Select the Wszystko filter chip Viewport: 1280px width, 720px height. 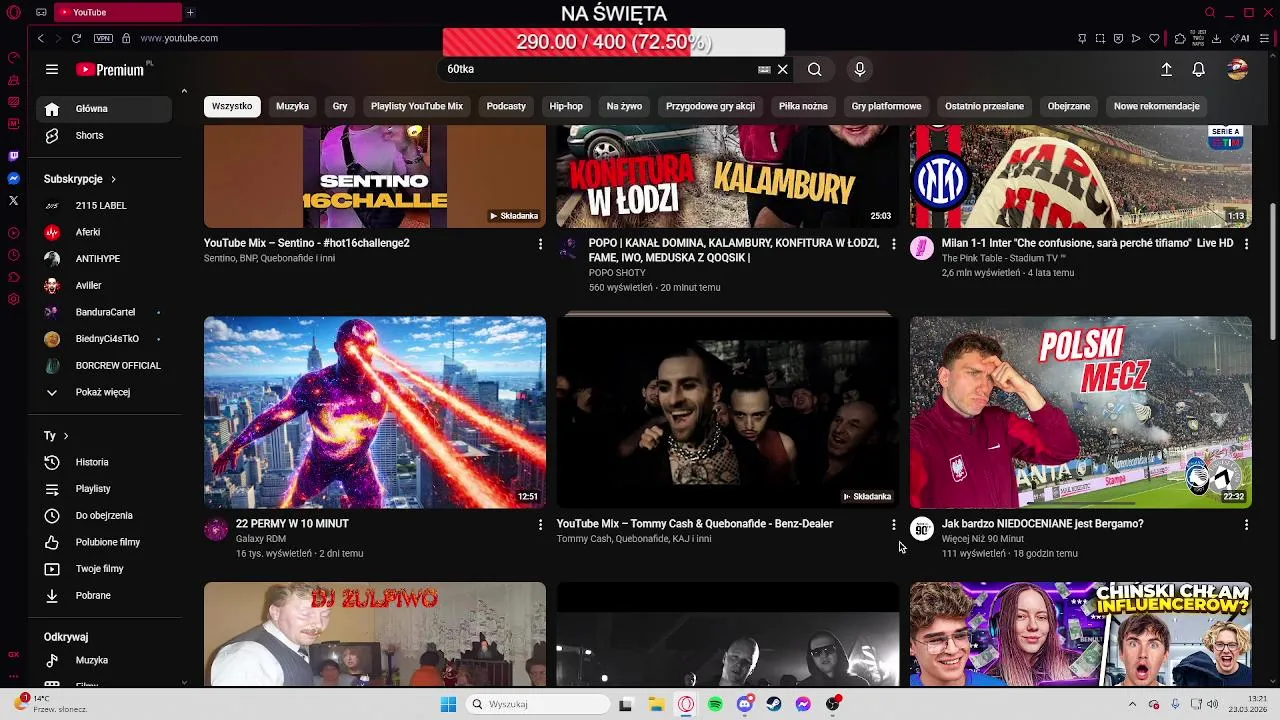[x=232, y=106]
